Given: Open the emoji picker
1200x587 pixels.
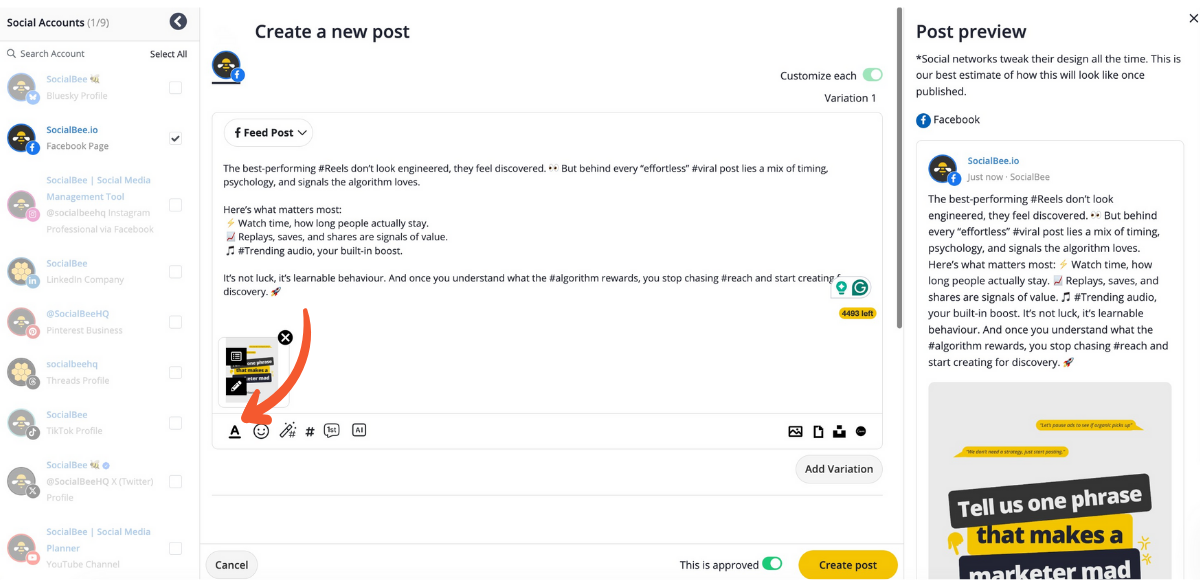Looking at the screenshot, I should click(261, 431).
